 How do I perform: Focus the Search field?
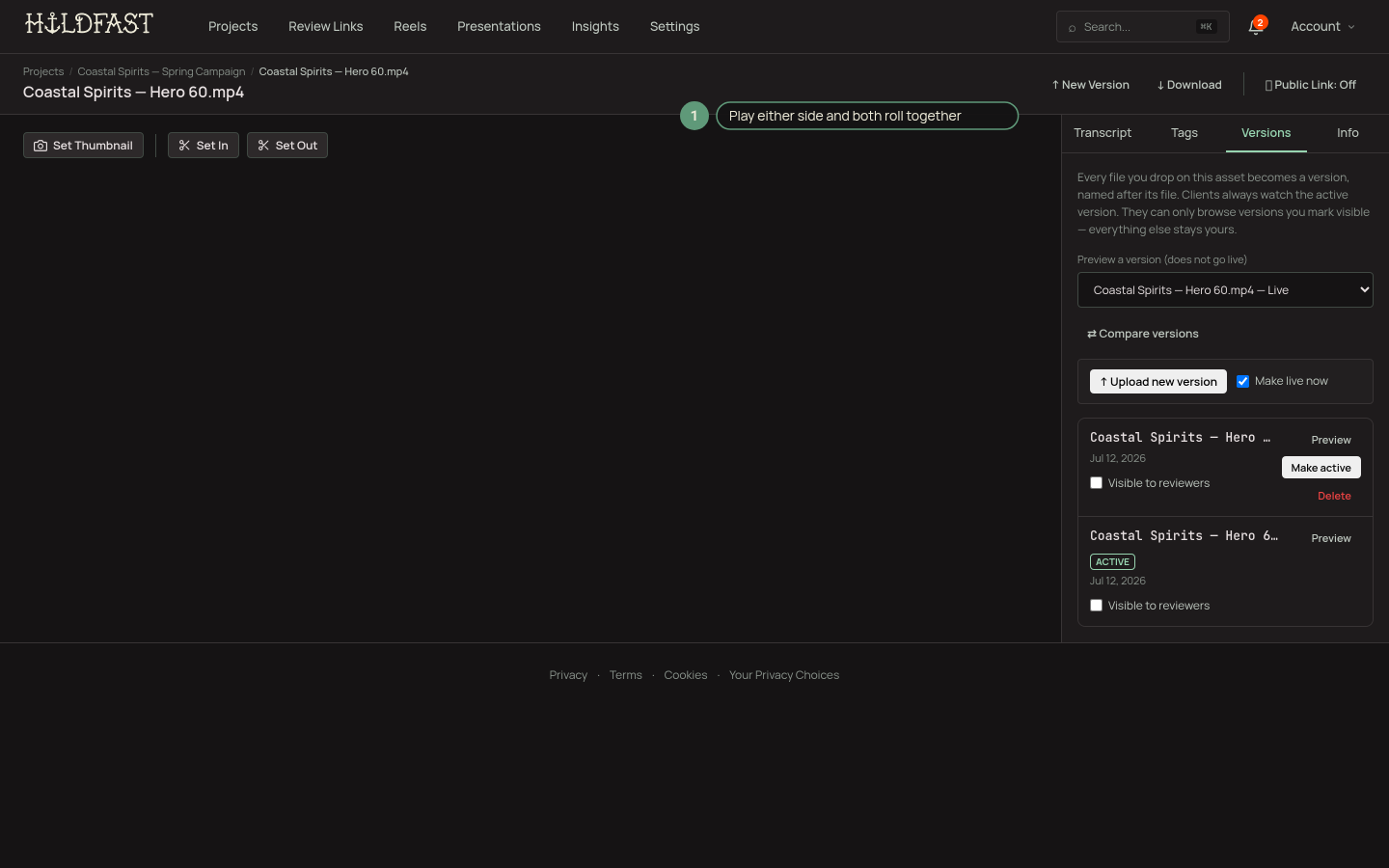coord(1142,27)
